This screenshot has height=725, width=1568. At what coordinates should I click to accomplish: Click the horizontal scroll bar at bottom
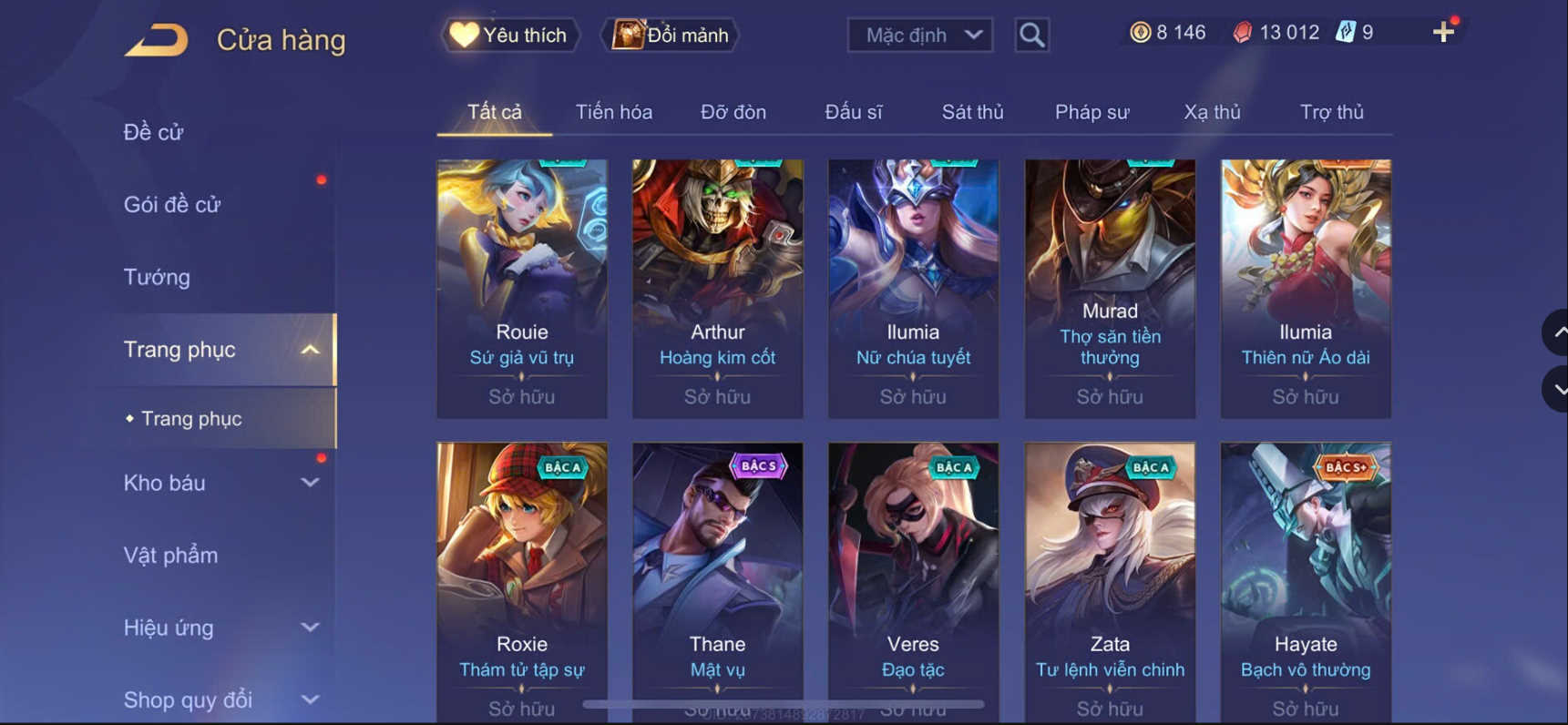784,704
